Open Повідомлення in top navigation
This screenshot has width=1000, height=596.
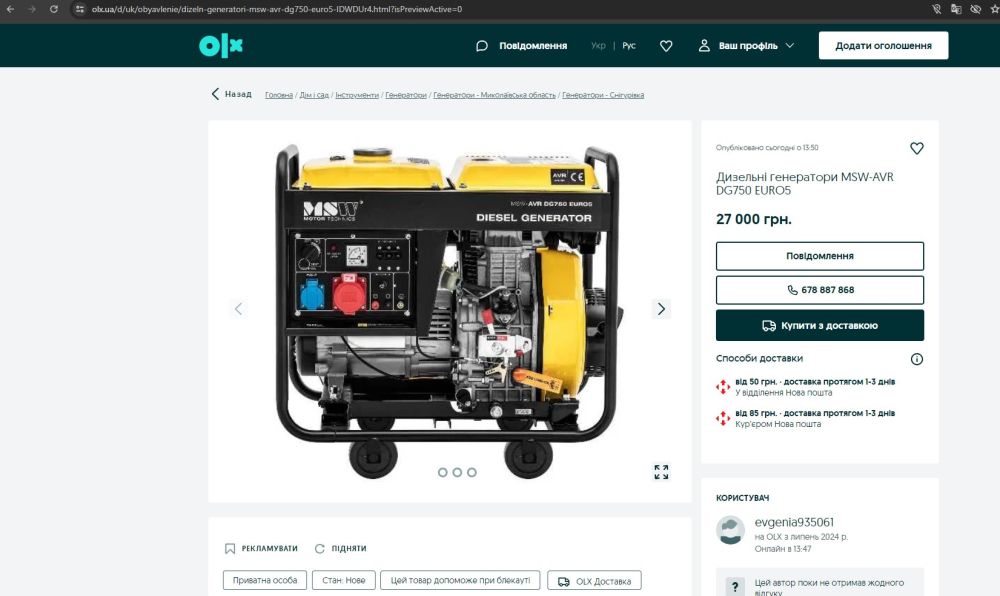click(x=521, y=46)
